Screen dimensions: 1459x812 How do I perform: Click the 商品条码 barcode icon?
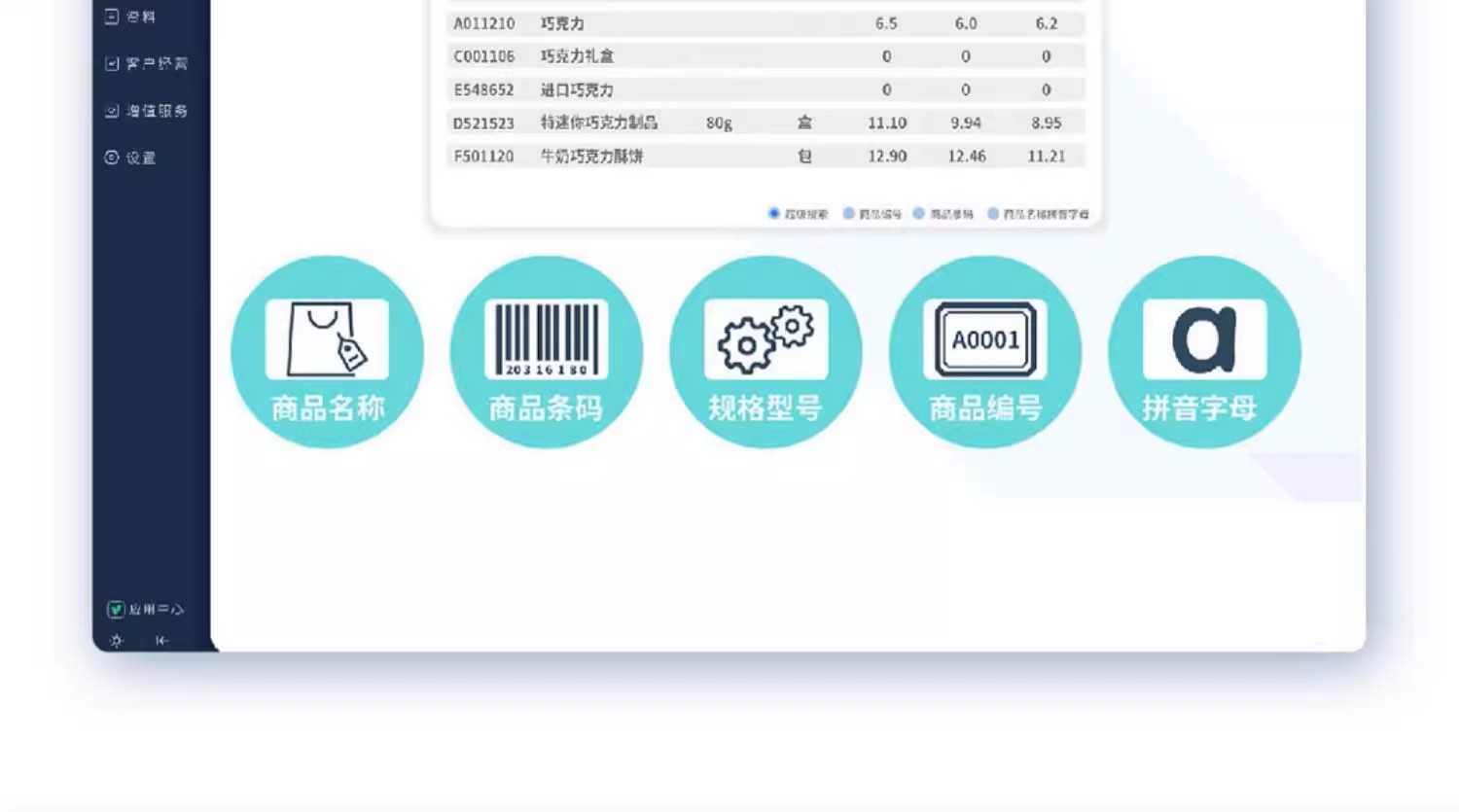[546, 338]
